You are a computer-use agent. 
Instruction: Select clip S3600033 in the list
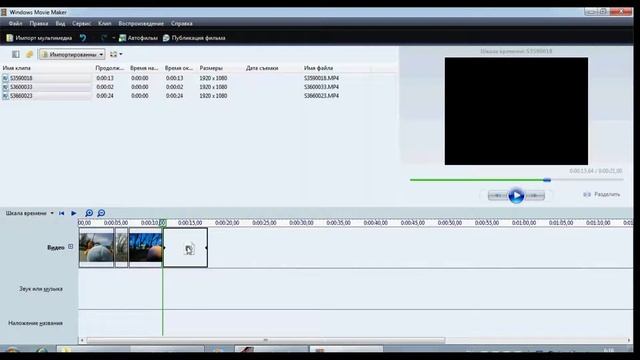(21, 87)
